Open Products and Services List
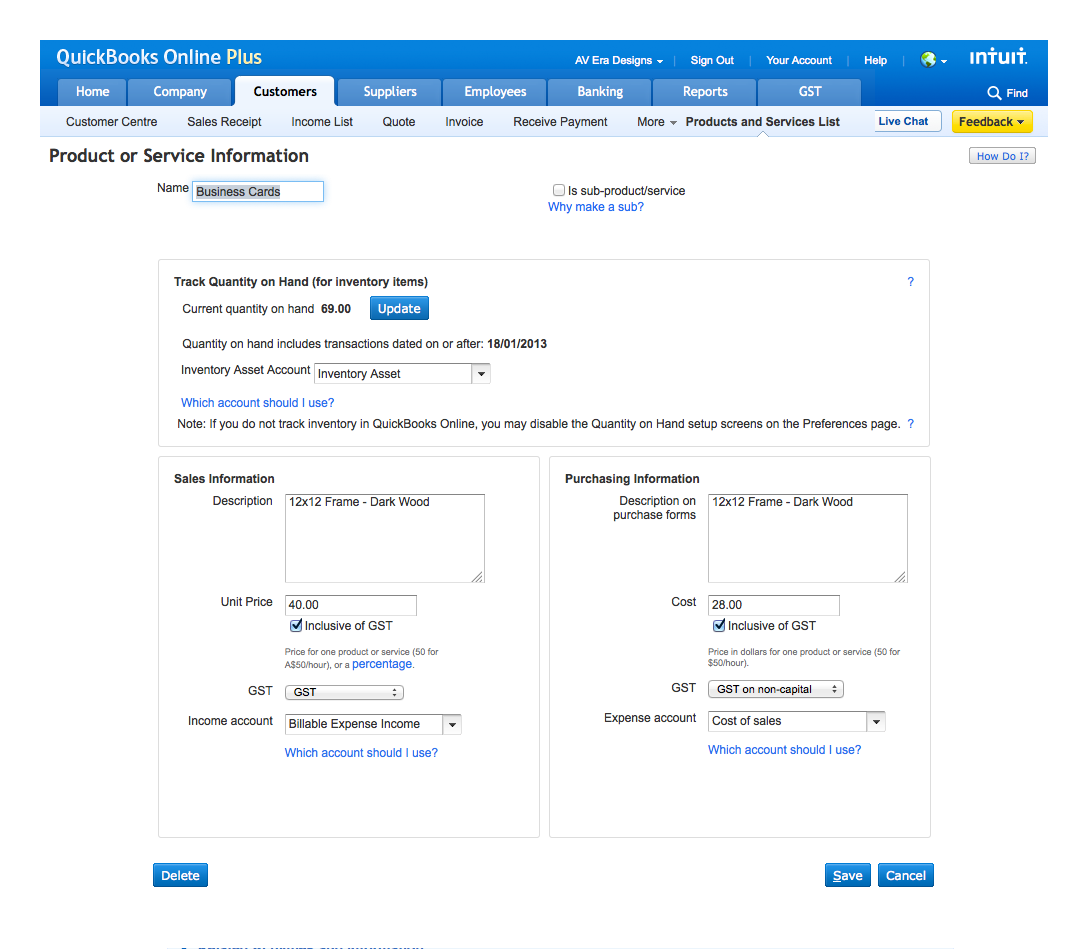Screen dimensions: 1088x949 click(763, 122)
